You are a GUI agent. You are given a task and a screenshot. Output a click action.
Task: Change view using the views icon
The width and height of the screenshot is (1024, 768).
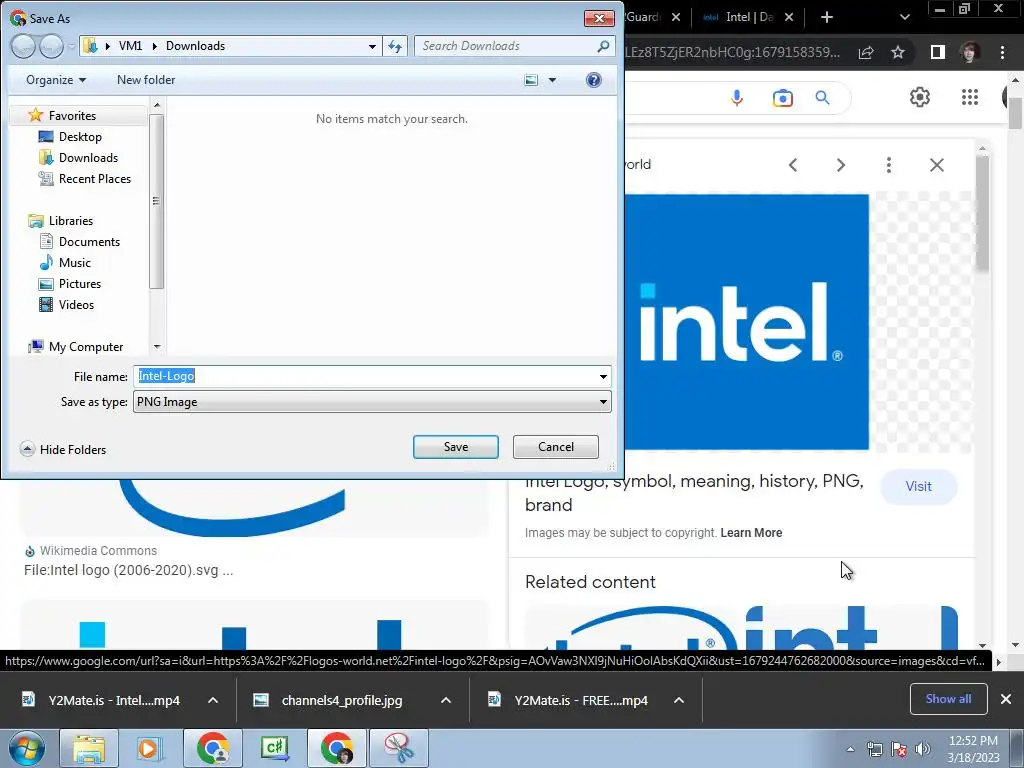[532, 80]
